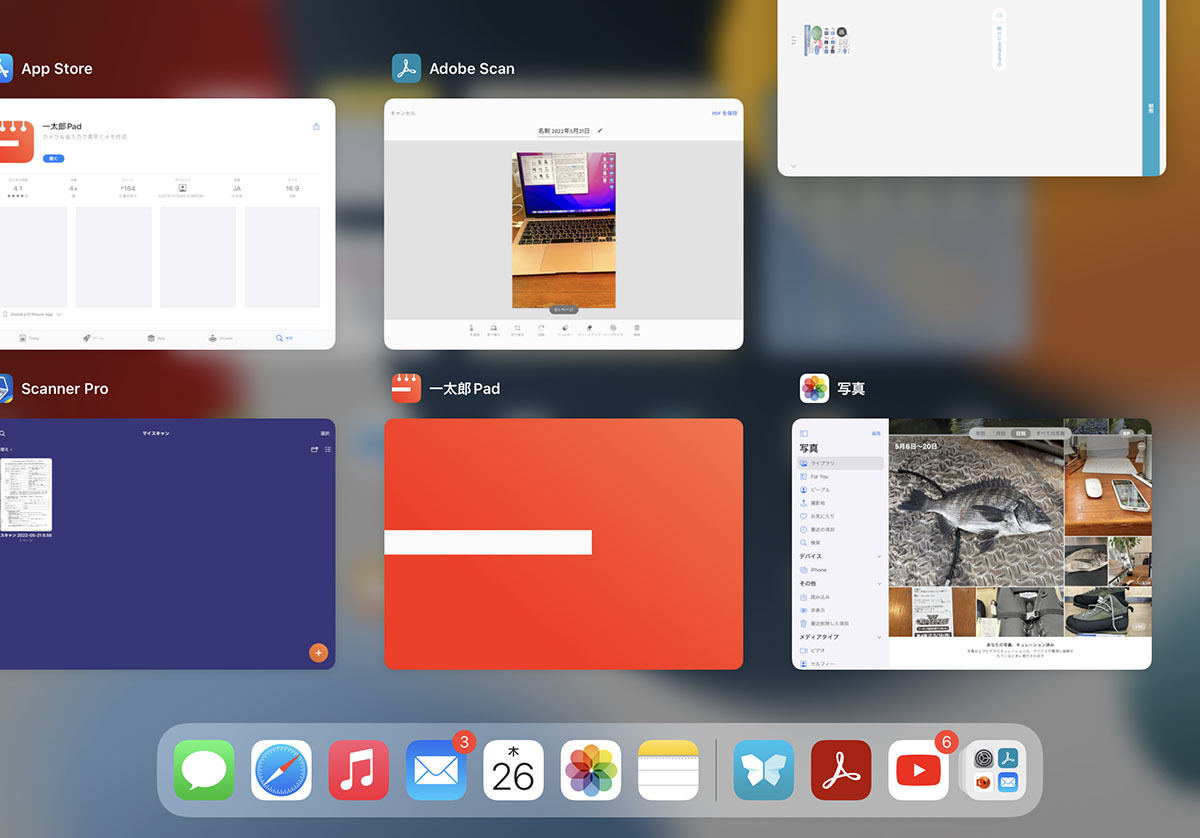Click 編集 in the Photos sidebar

coord(876,433)
